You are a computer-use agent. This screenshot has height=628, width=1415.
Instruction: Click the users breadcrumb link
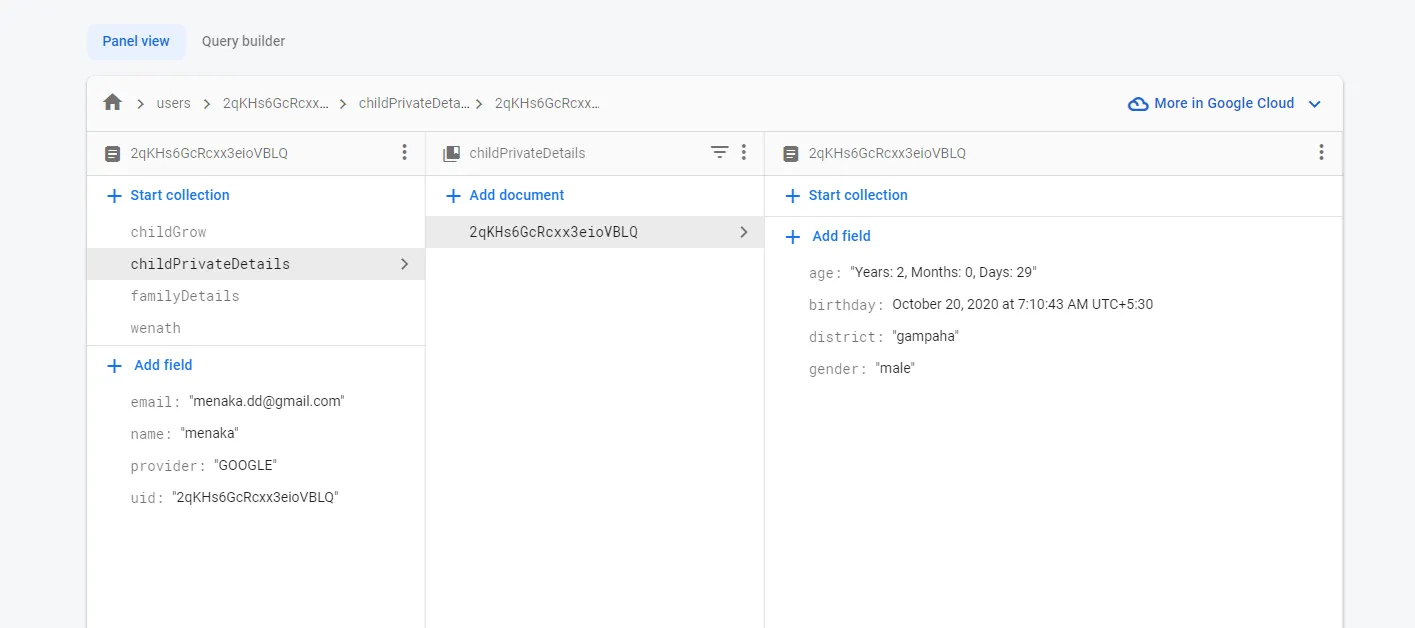[x=174, y=103]
